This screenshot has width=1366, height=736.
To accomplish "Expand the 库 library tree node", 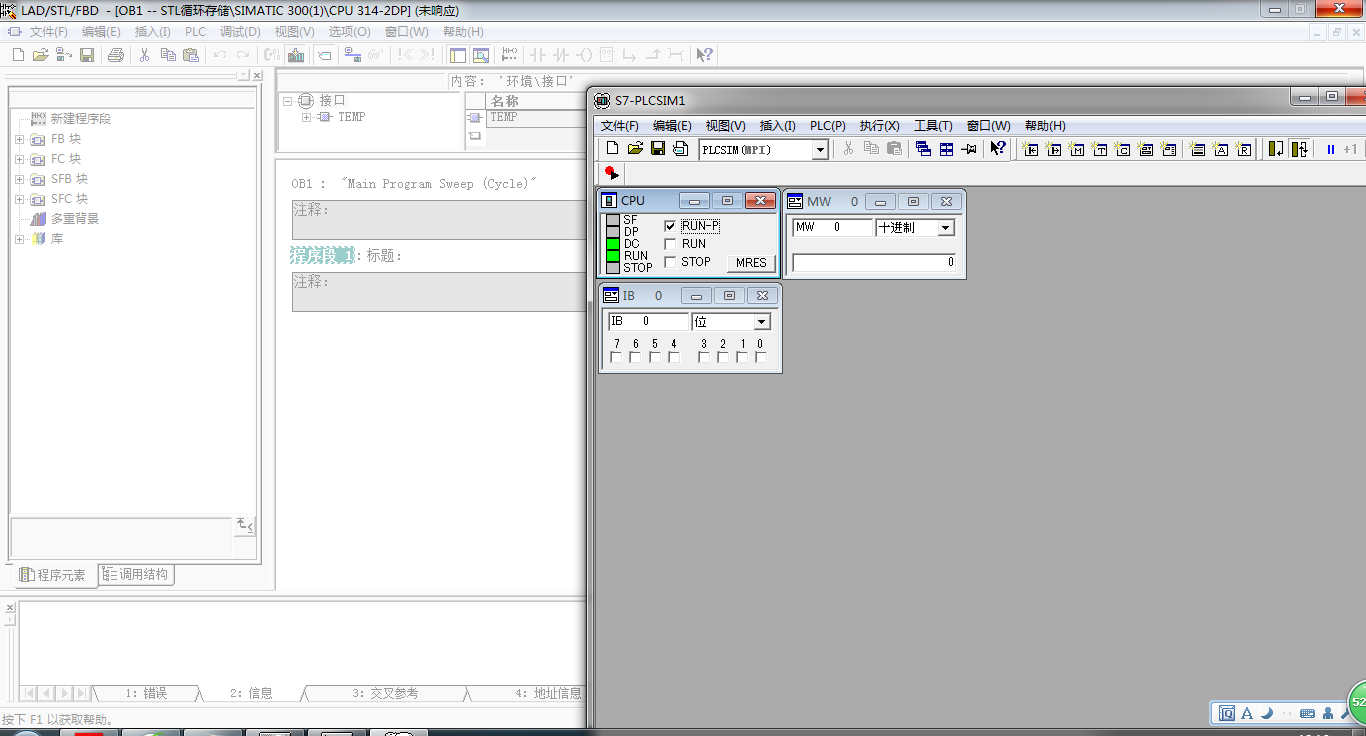I will point(19,239).
